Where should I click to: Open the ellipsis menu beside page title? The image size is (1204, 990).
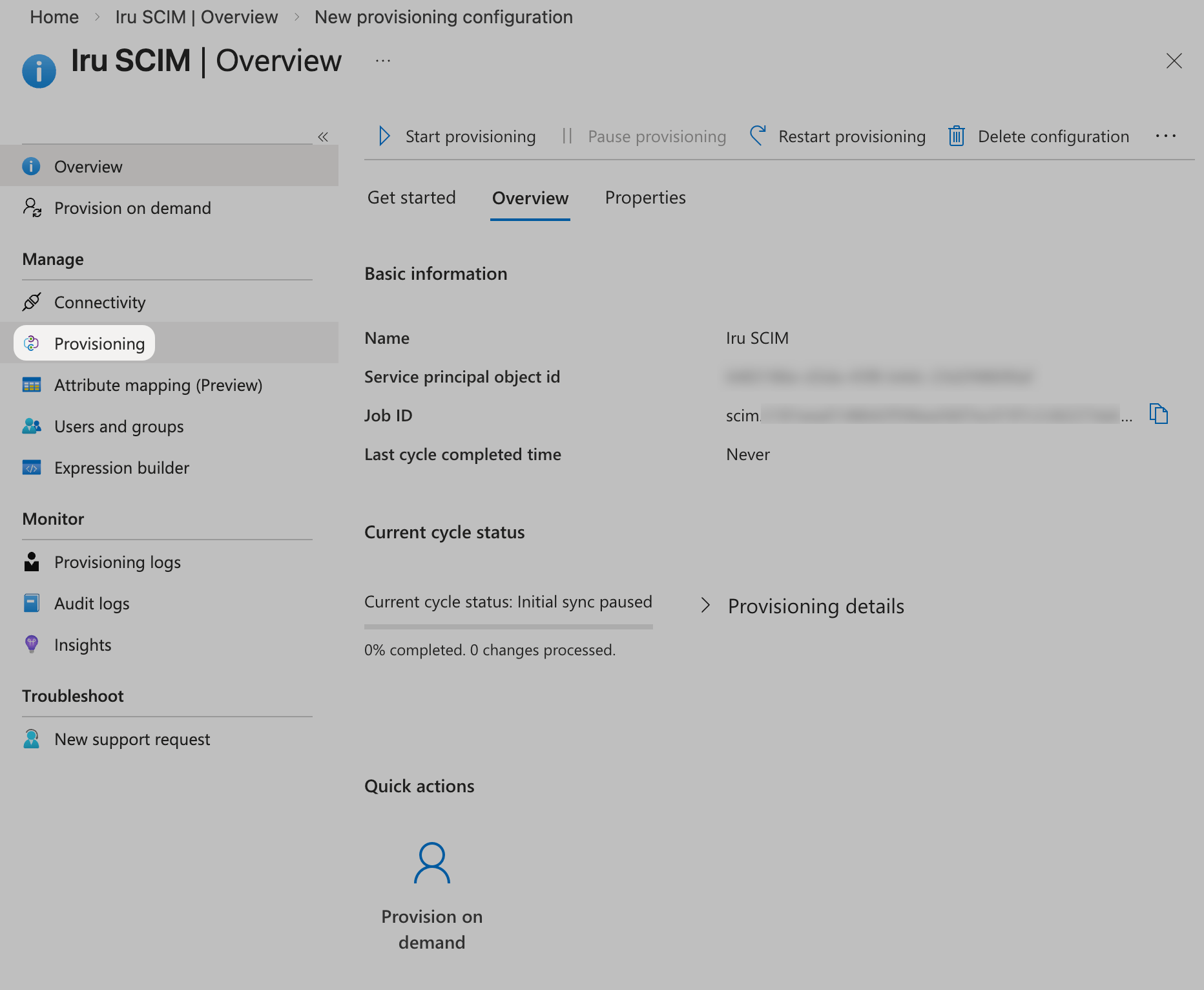point(383,61)
